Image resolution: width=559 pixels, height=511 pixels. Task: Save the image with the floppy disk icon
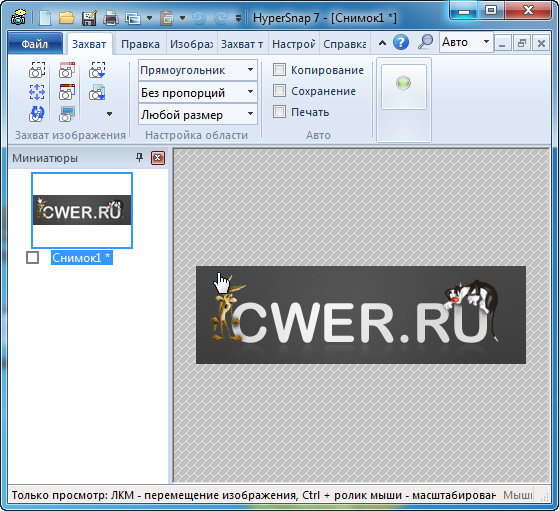point(89,17)
